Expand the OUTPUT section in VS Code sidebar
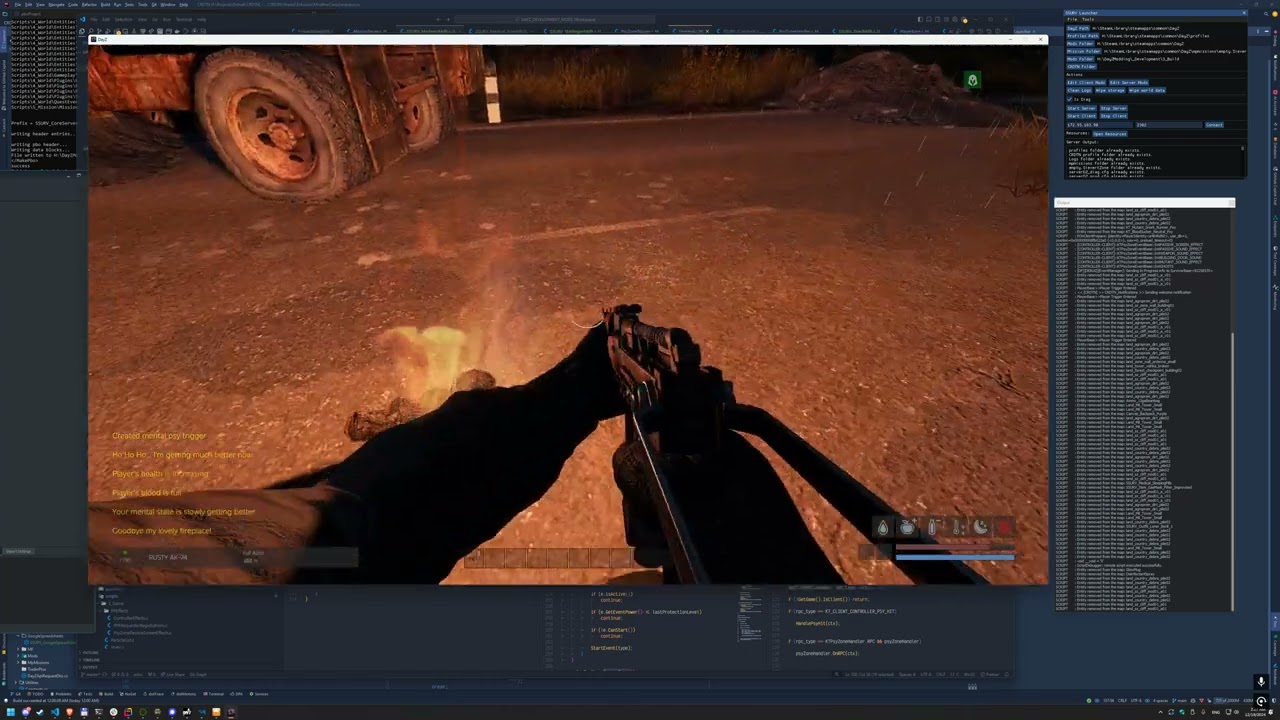The image size is (1280, 720). coord(90,667)
